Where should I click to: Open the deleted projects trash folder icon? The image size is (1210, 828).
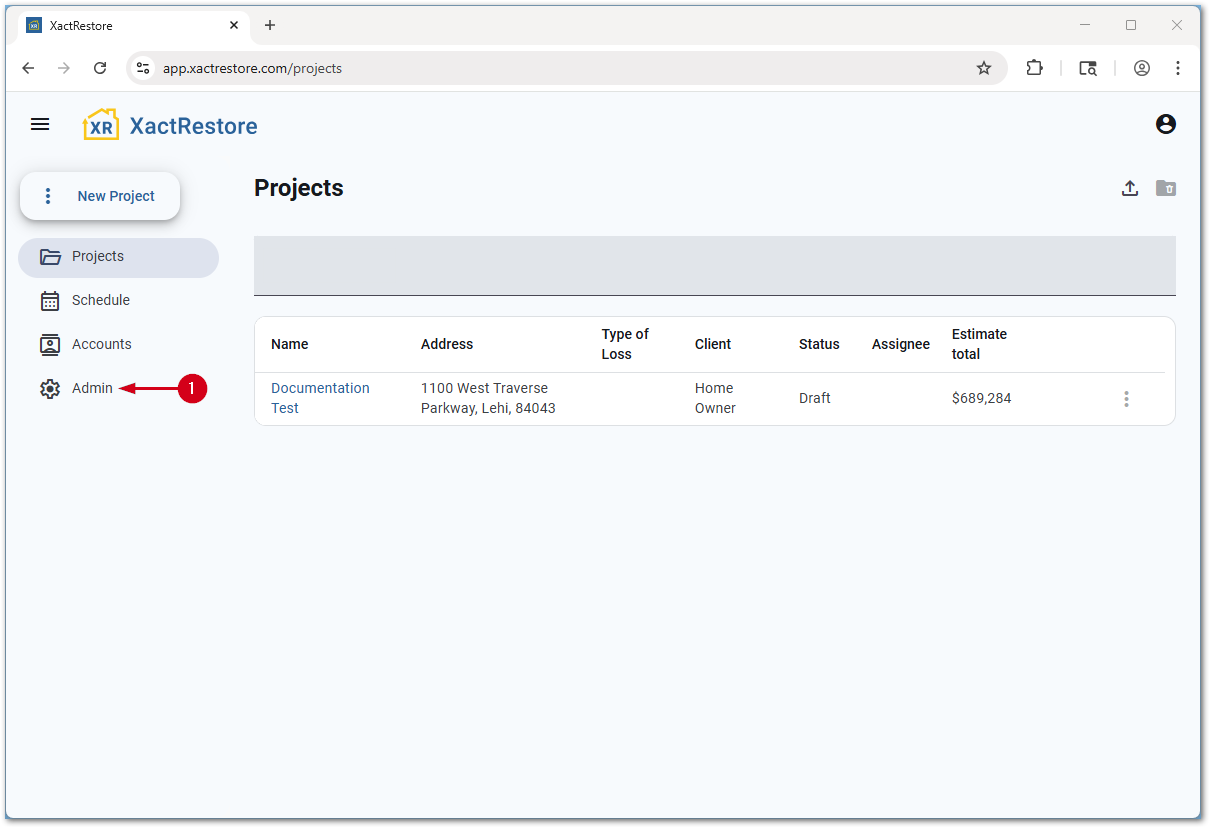coord(1166,188)
